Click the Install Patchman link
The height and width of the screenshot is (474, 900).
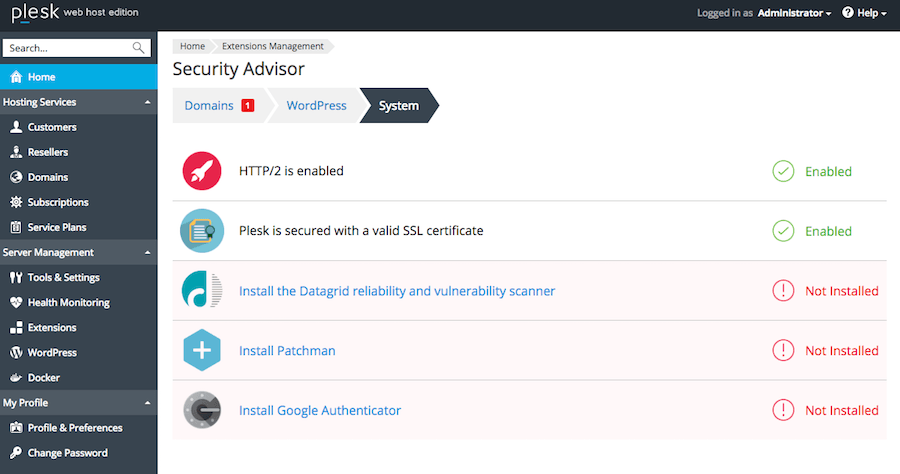click(x=287, y=351)
